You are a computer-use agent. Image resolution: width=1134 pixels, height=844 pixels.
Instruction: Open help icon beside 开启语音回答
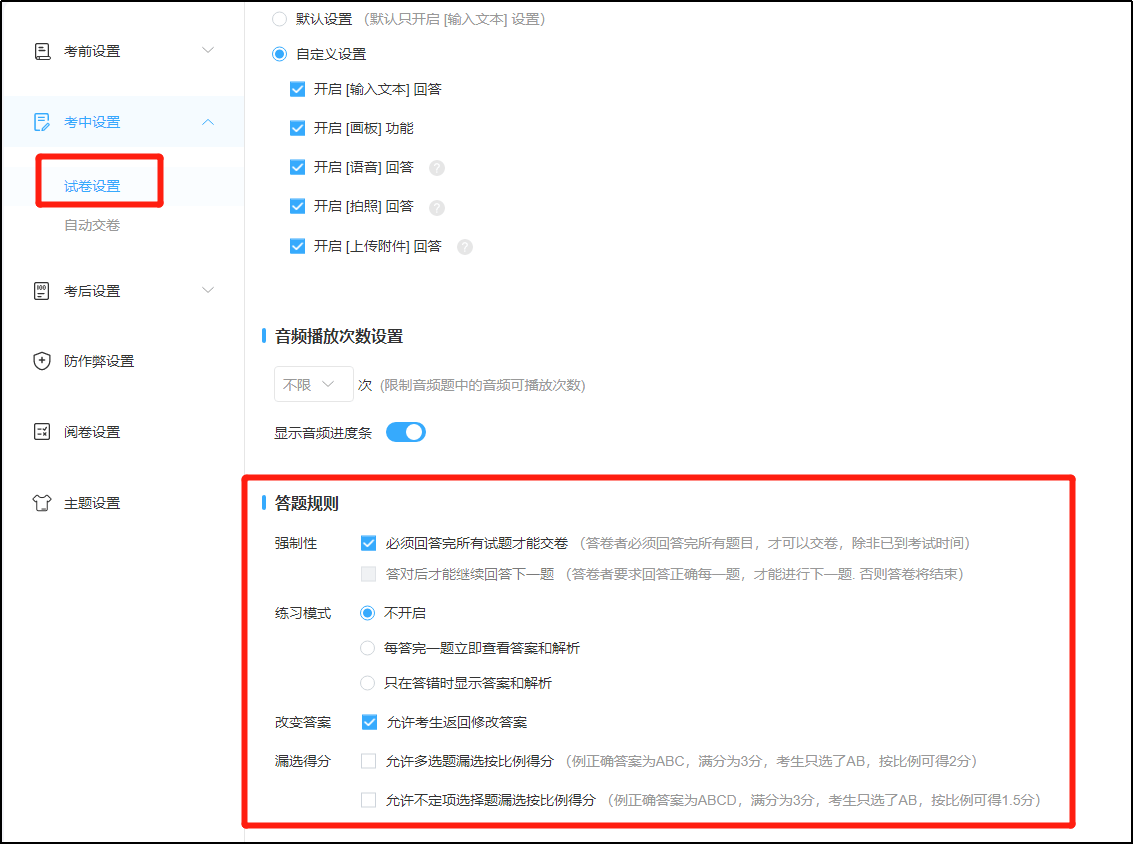coord(437,167)
